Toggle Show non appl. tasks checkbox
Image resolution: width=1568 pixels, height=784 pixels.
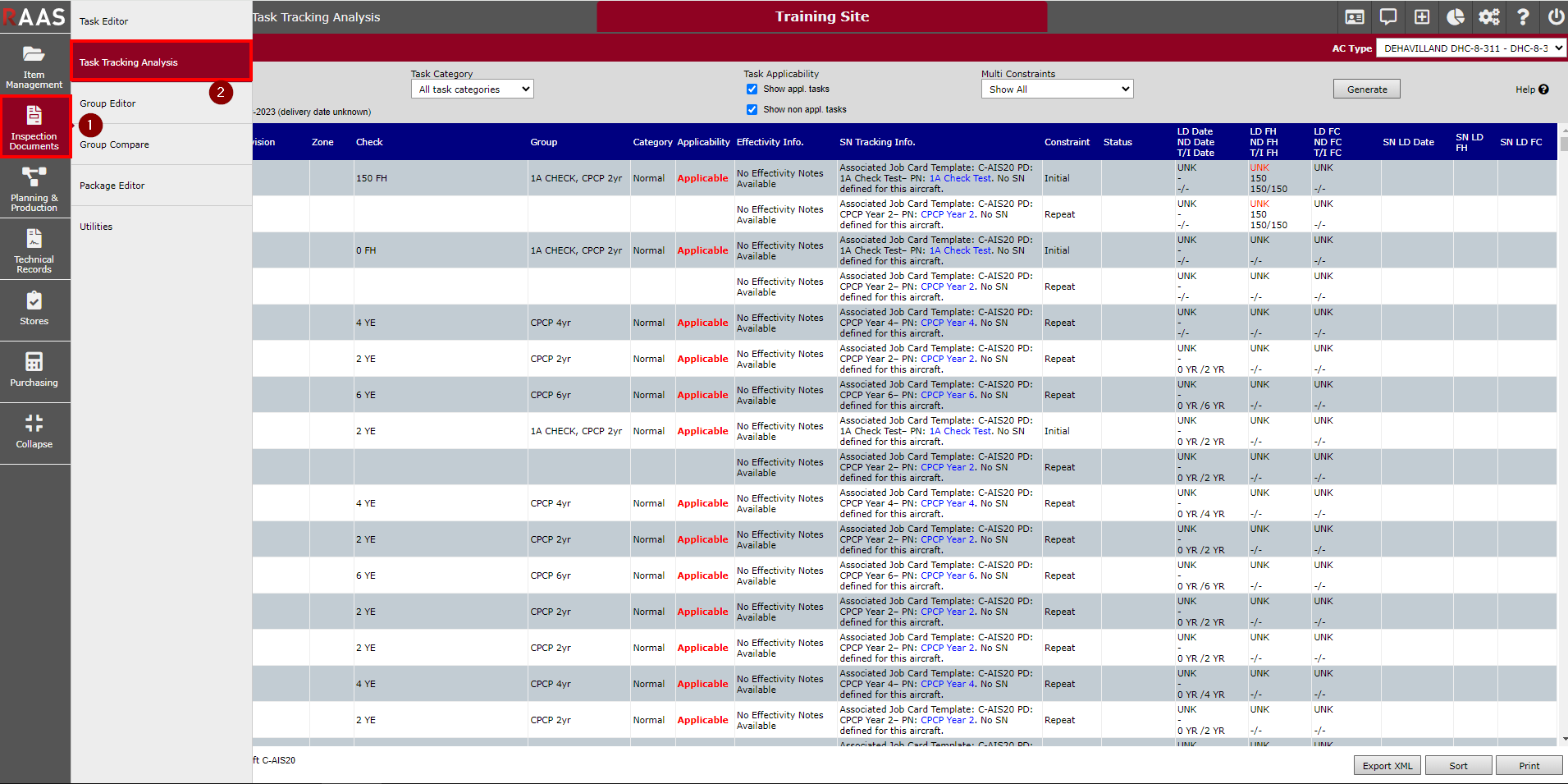coord(752,110)
